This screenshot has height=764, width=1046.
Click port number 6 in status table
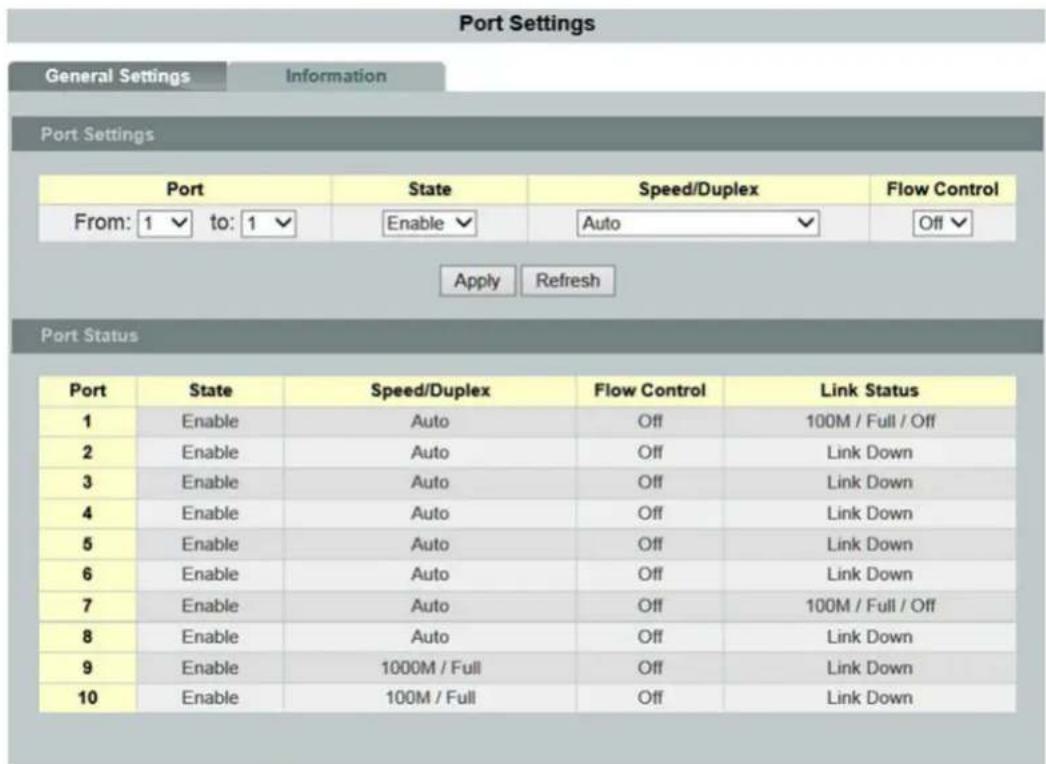(x=87, y=575)
